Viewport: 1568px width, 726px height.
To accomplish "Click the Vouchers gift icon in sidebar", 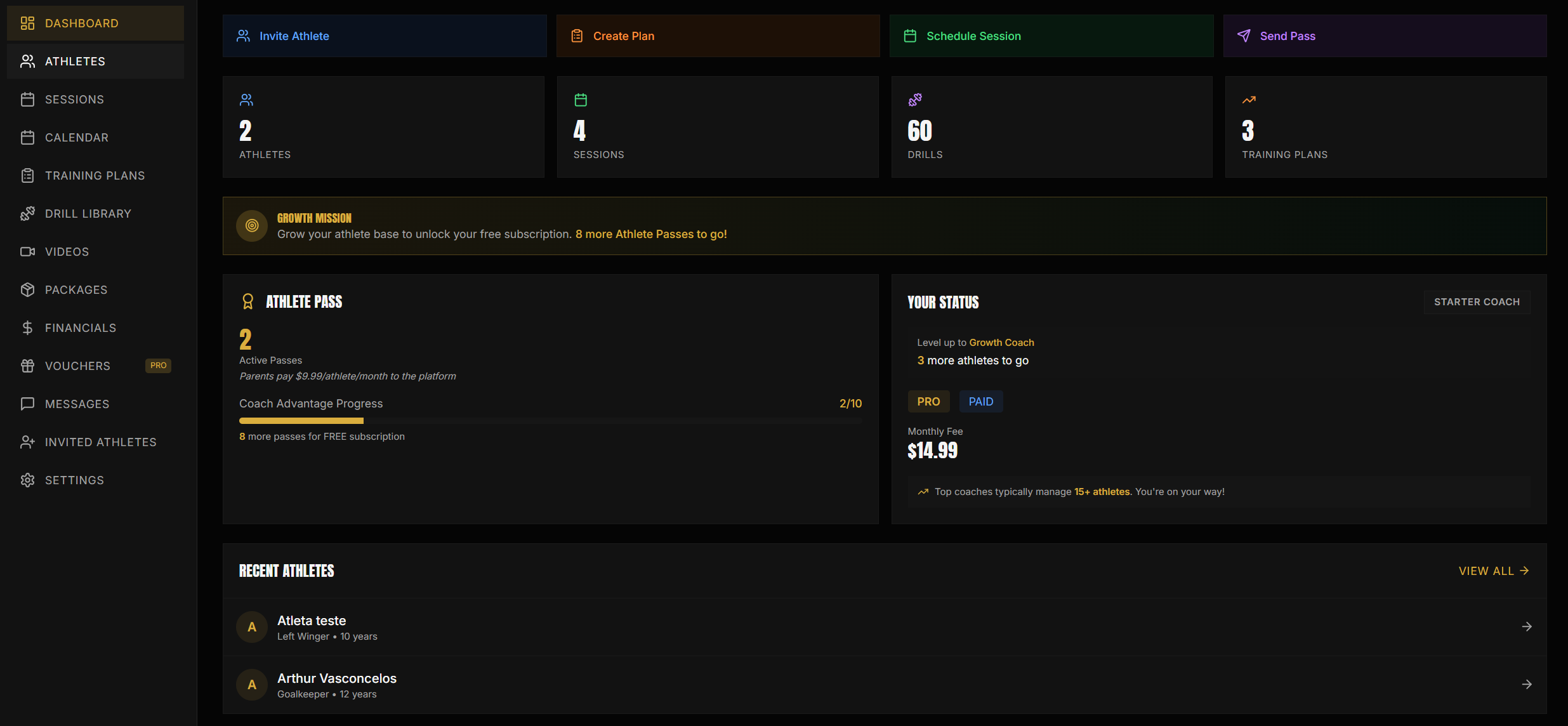I will click(27, 366).
